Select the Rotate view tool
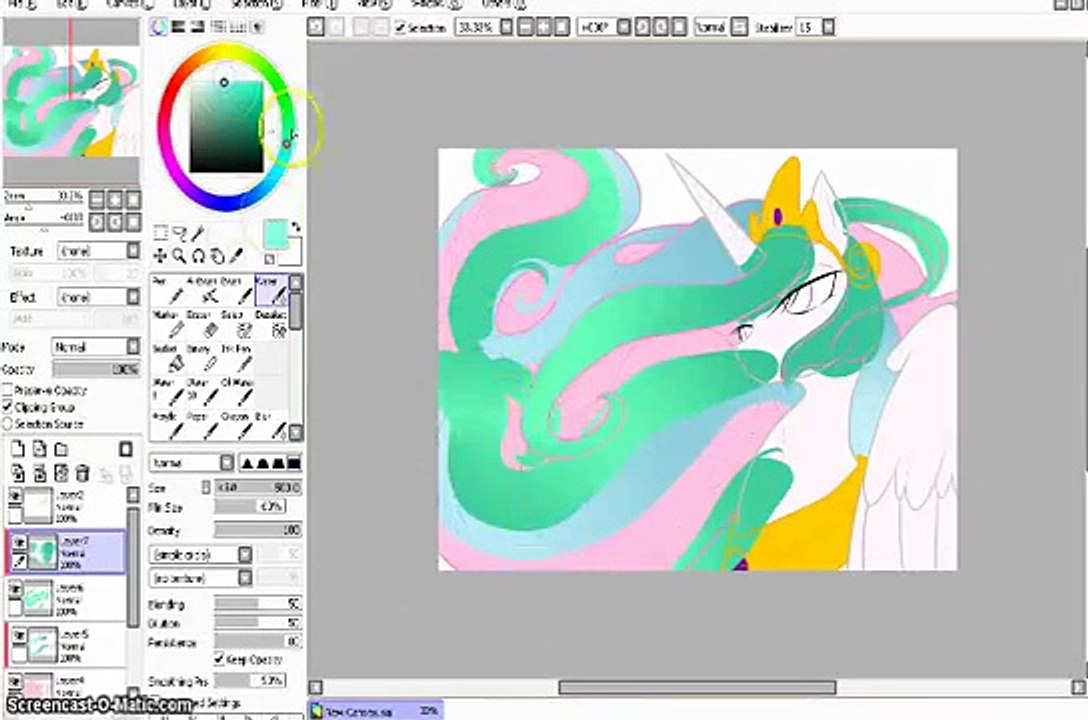Viewport: 1088px width, 720px height. click(198, 256)
